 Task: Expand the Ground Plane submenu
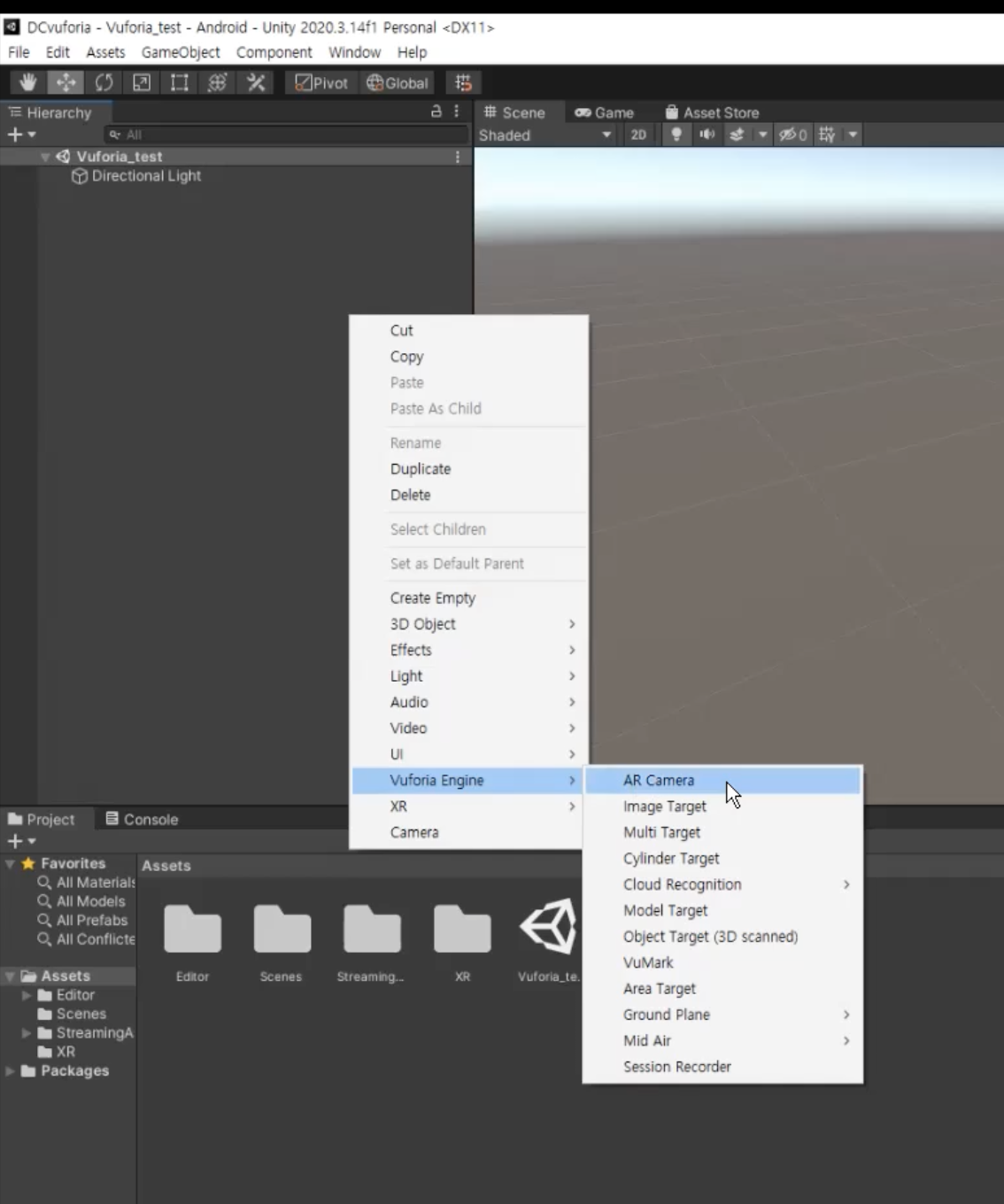722,1015
